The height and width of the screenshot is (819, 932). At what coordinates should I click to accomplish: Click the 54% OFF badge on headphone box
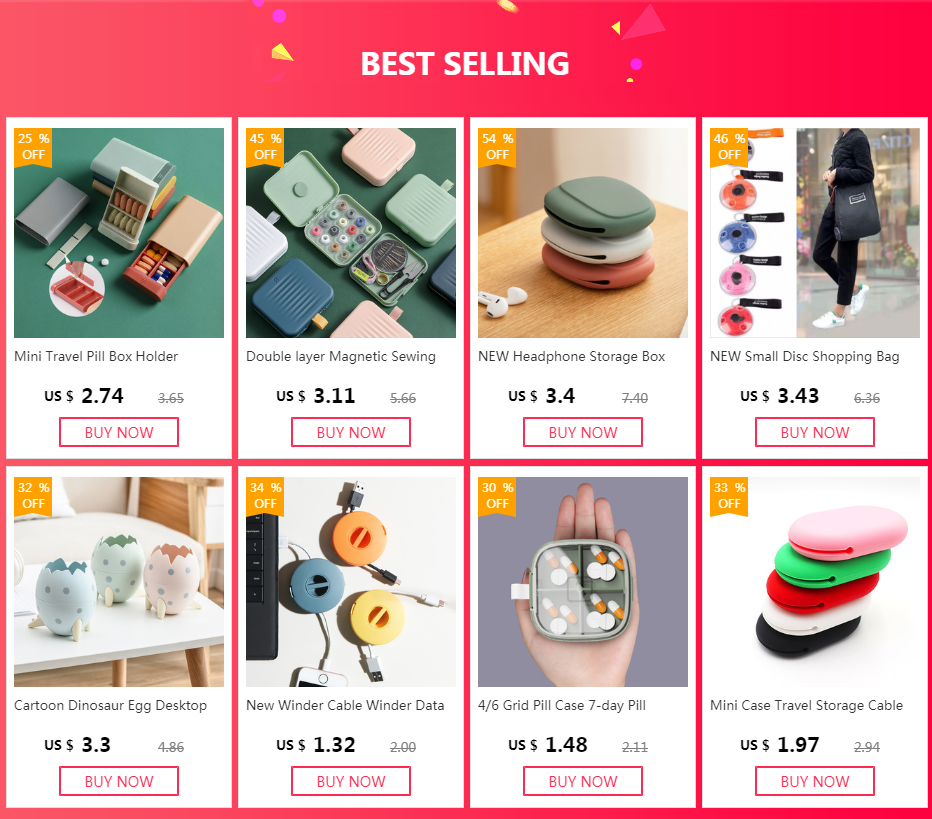click(x=498, y=147)
